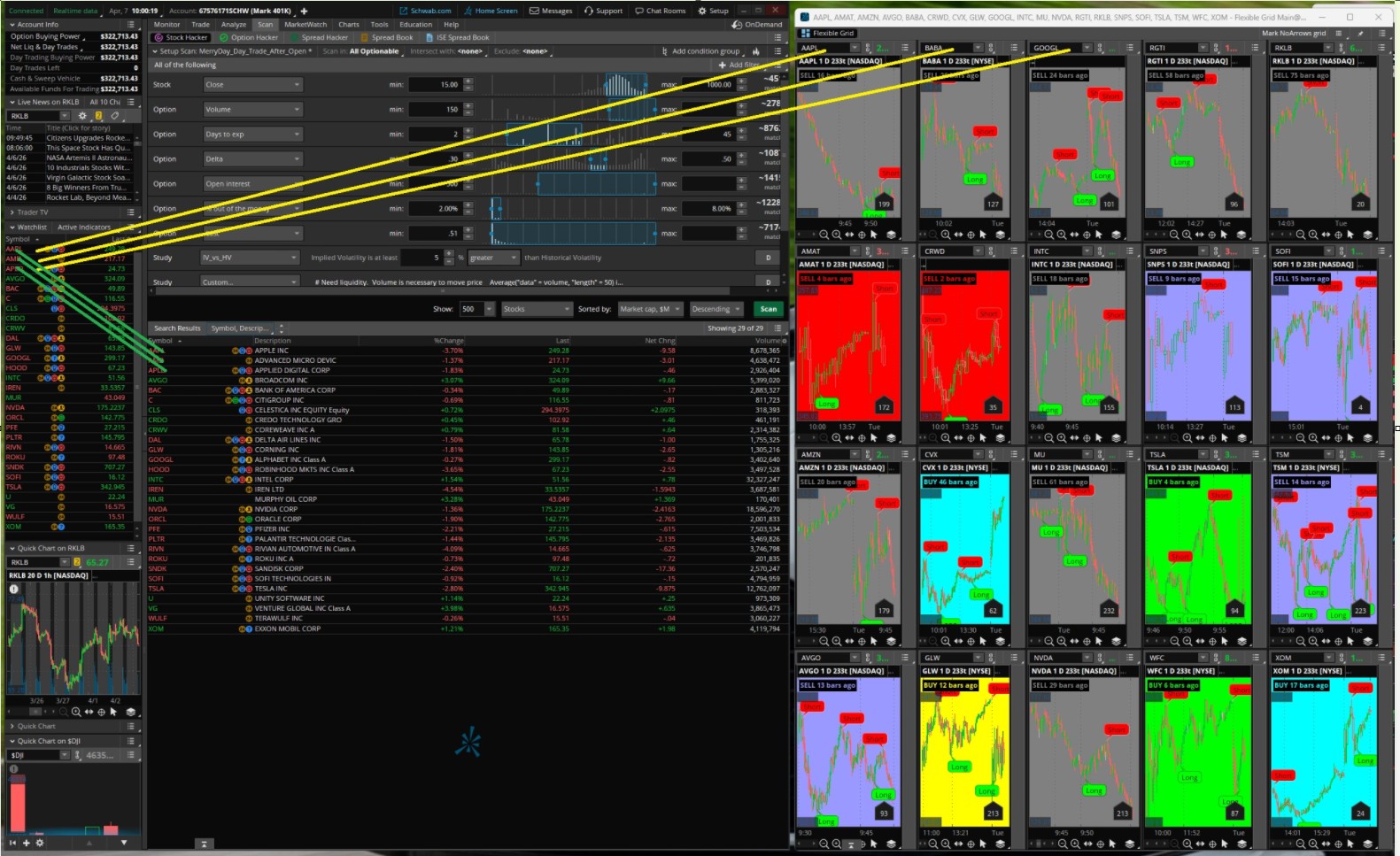The height and width of the screenshot is (856, 1400).
Task: Click the Live News settings gear icon
Action: click(82, 116)
